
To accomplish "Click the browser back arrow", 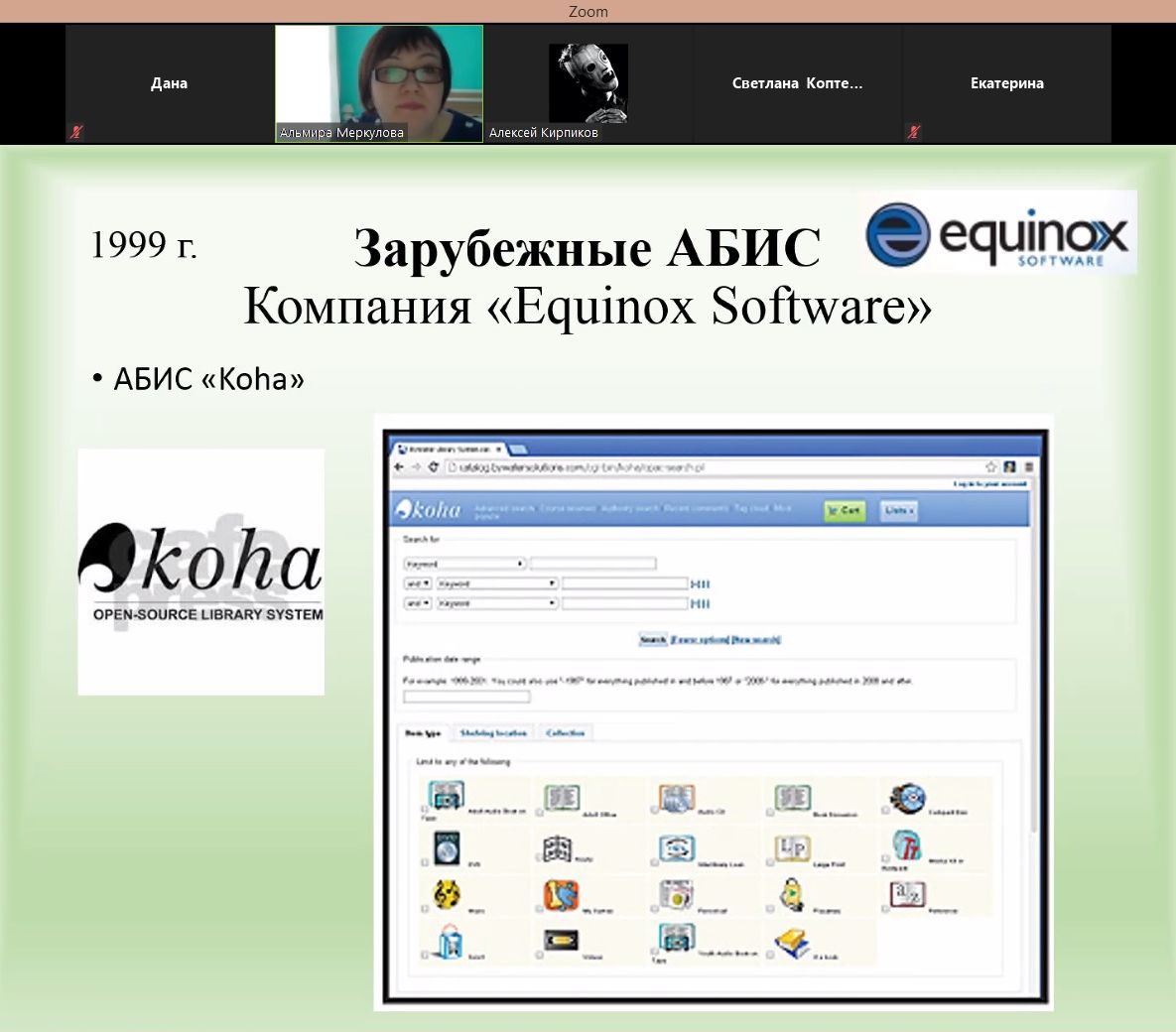I will click(x=399, y=467).
